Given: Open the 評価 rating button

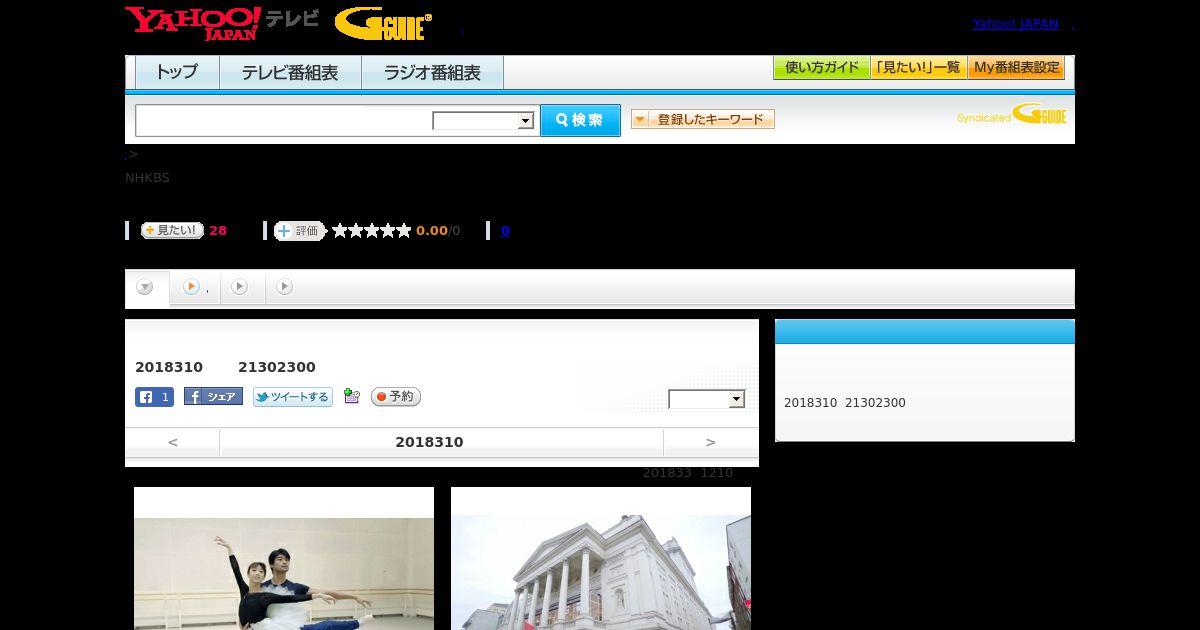Looking at the screenshot, I should (x=300, y=231).
